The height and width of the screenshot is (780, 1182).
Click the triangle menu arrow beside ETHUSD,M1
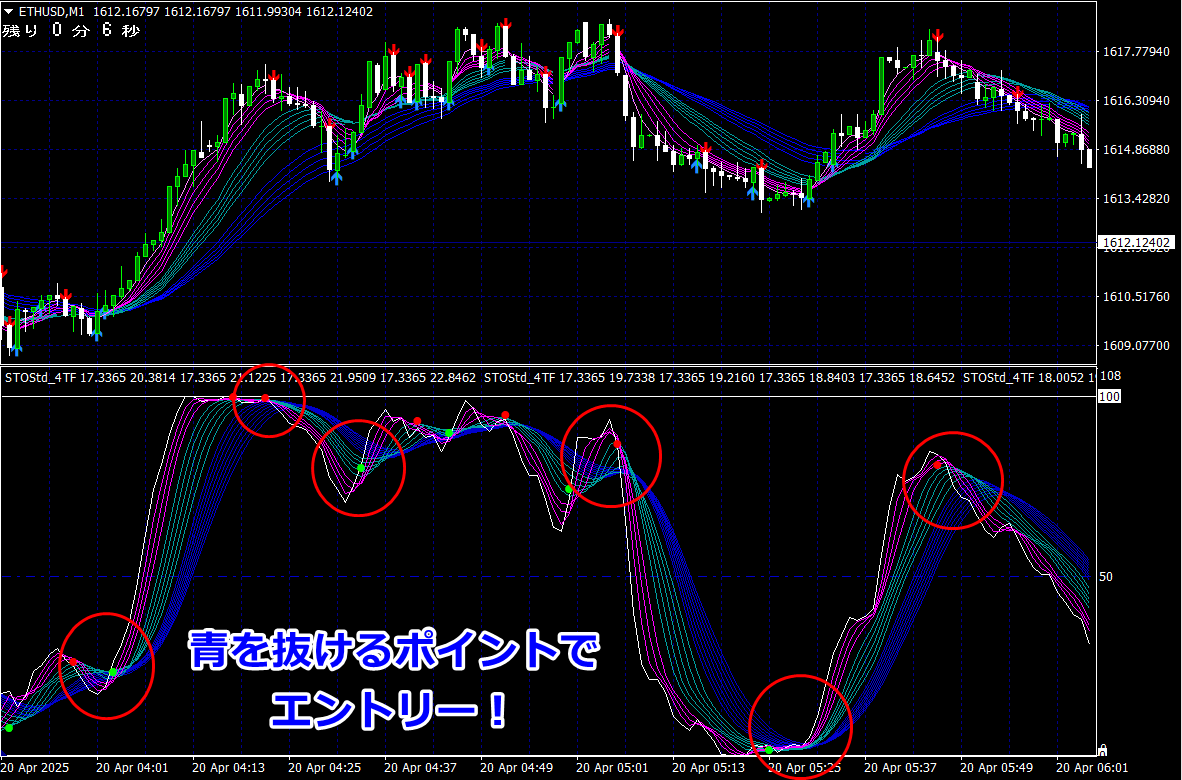click(9, 12)
